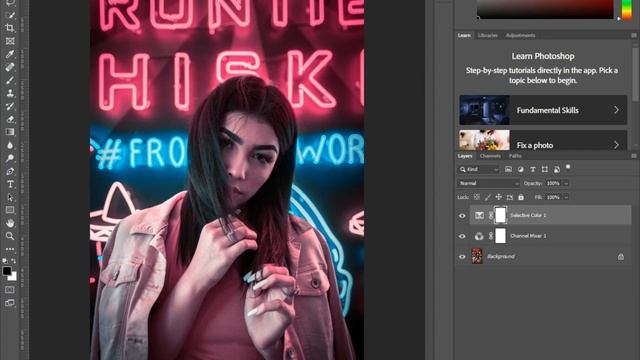Toggle filter for smart objects
Image resolution: width=640 pixels, height=360 pixels.
click(557, 169)
